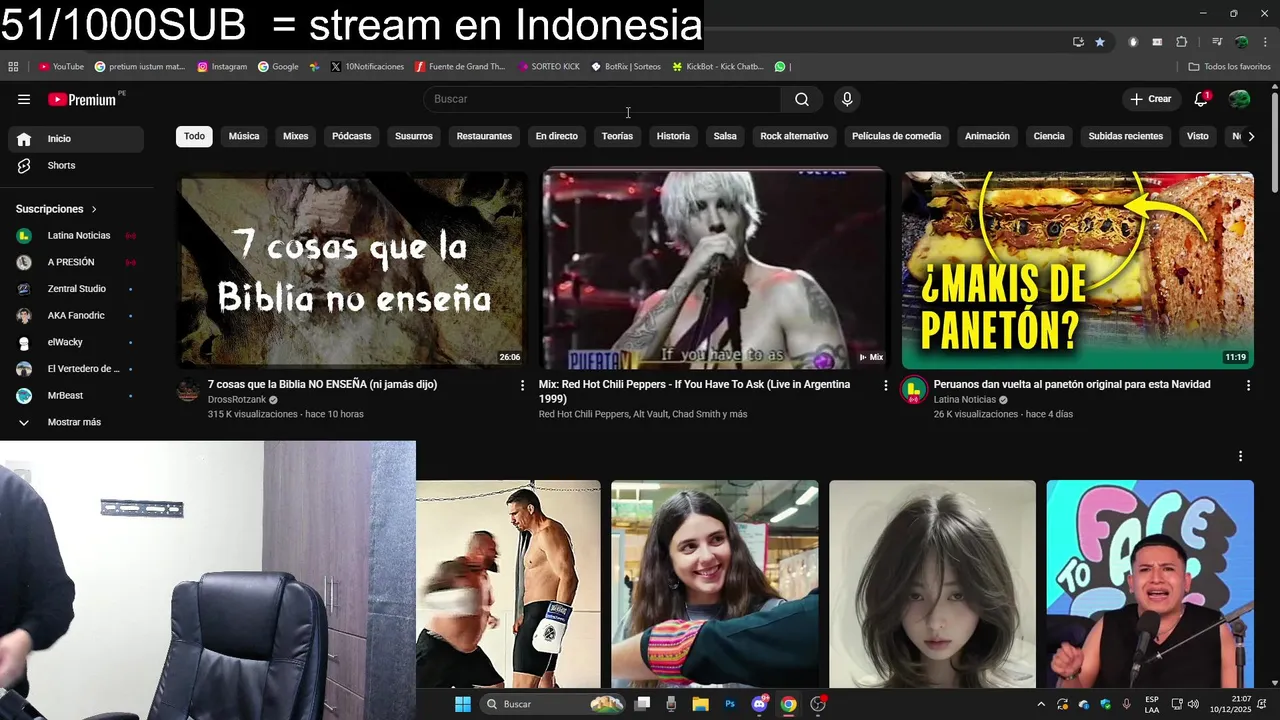The height and width of the screenshot is (720, 1280).
Task: Open Chrome media controls icon
Action: pyautogui.click(x=1217, y=42)
